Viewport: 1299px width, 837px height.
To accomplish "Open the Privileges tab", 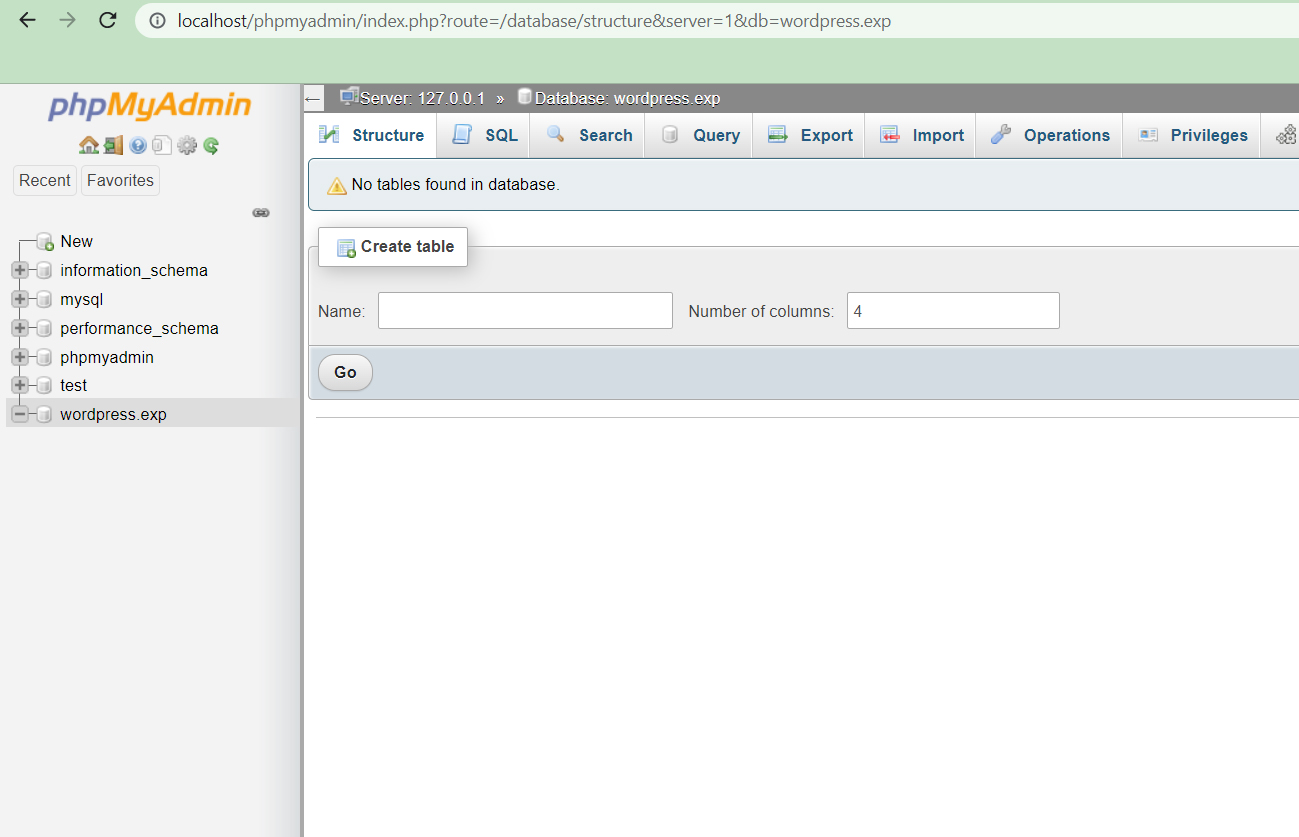I will coord(1193,136).
